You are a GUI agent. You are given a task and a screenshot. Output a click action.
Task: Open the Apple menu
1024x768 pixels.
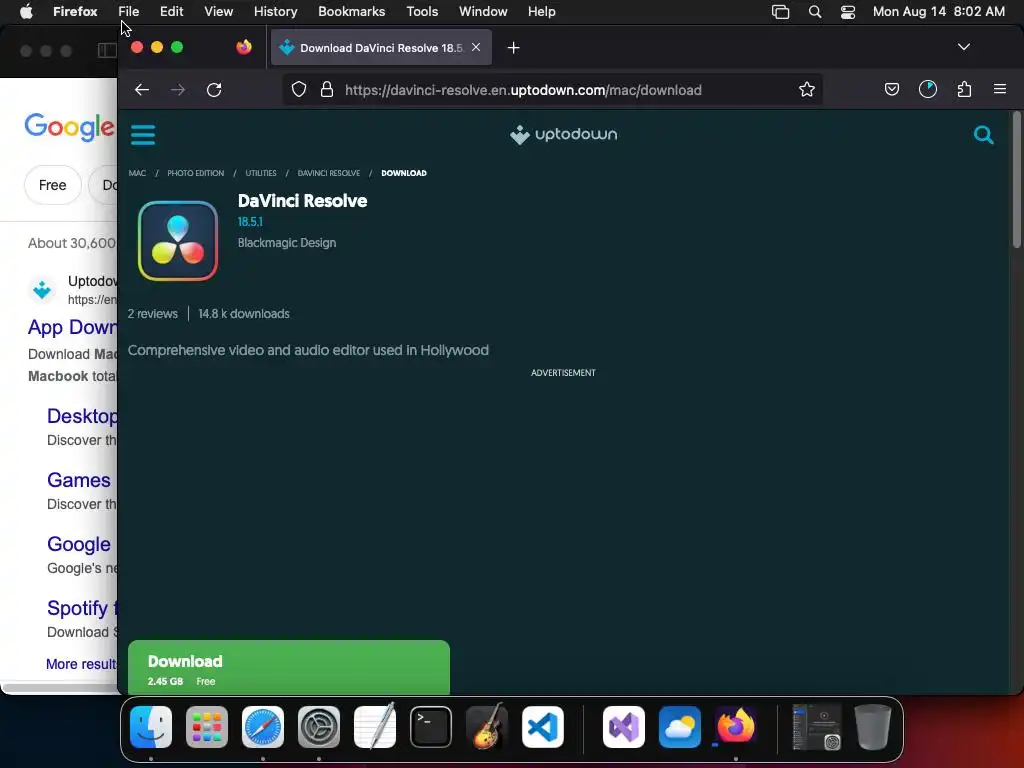(x=26, y=11)
